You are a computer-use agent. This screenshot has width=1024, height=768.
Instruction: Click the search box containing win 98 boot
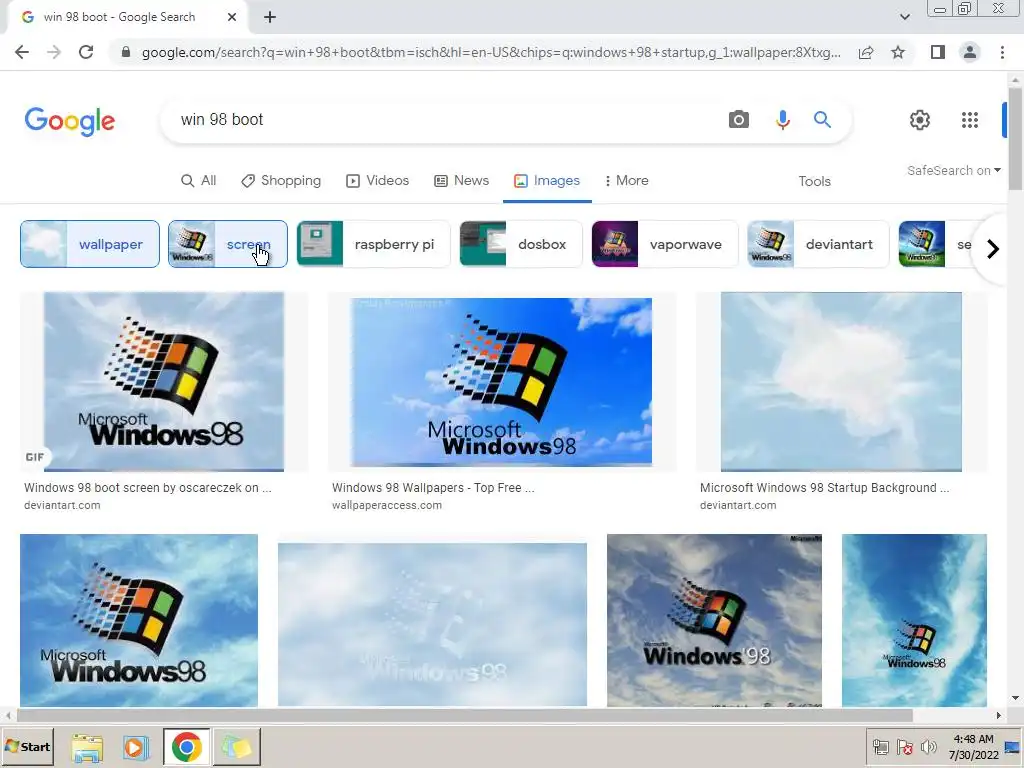point(444,120)
